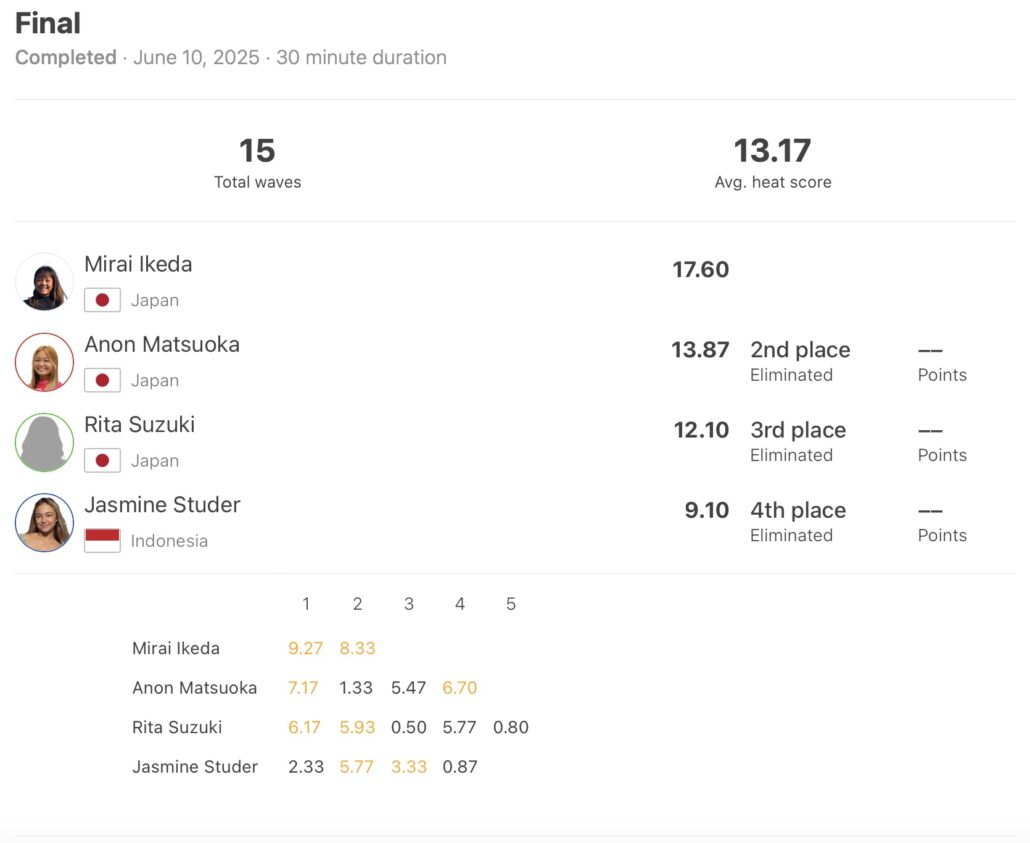
Task: Click the Japan flag under Anon Matsuoka
Action: [102, 380]
